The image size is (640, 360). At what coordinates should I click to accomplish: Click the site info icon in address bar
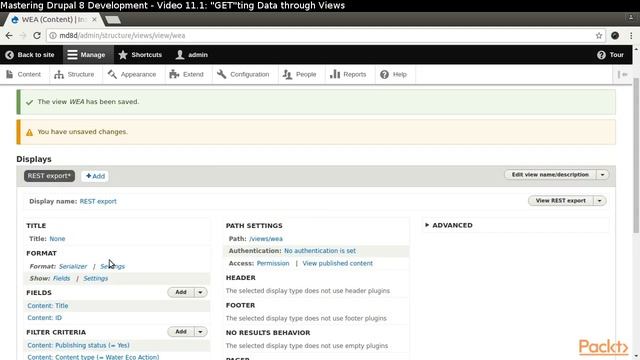pos(53,36)
